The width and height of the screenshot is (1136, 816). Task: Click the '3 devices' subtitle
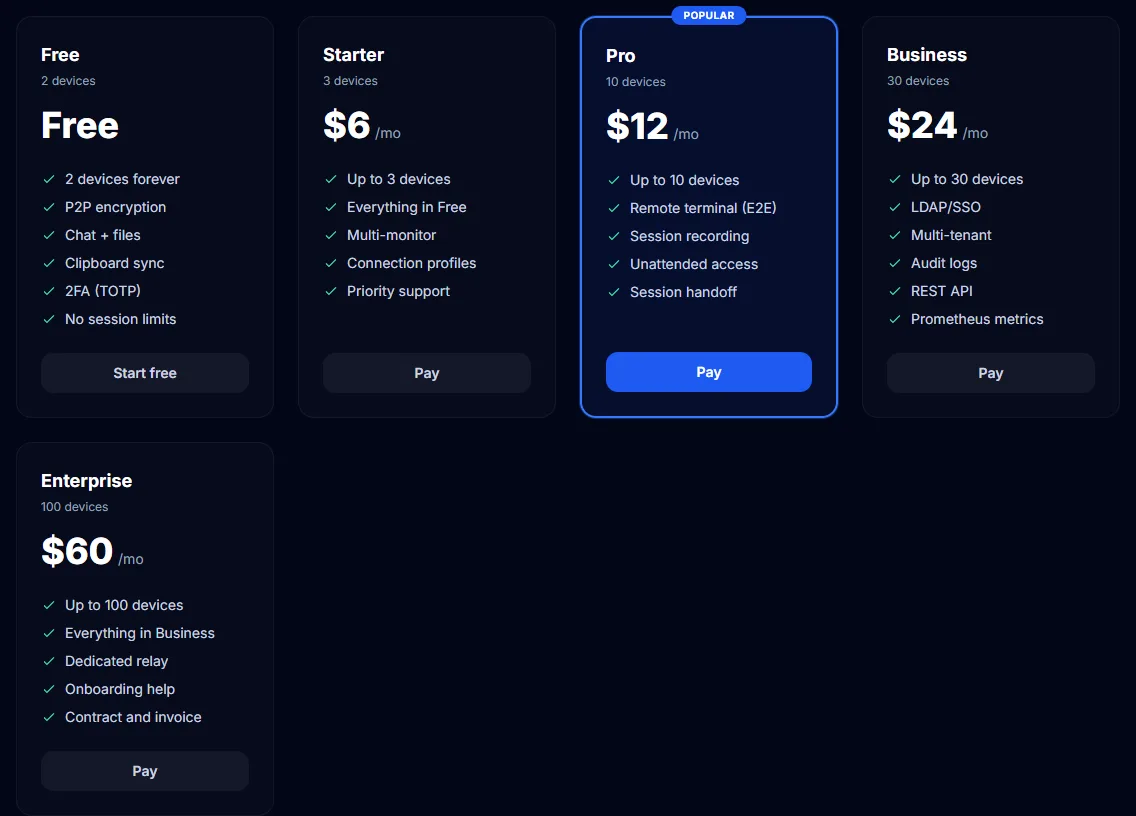point(351,80)
